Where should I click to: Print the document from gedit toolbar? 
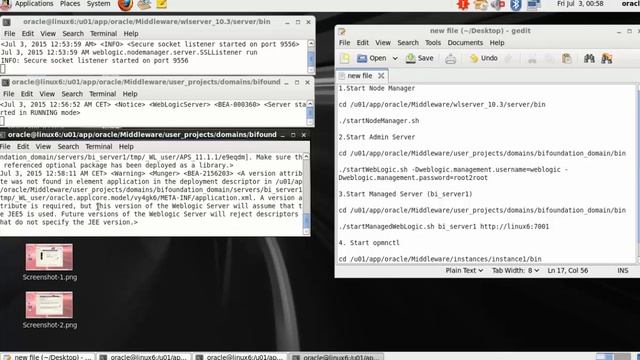tap(451, 58)
